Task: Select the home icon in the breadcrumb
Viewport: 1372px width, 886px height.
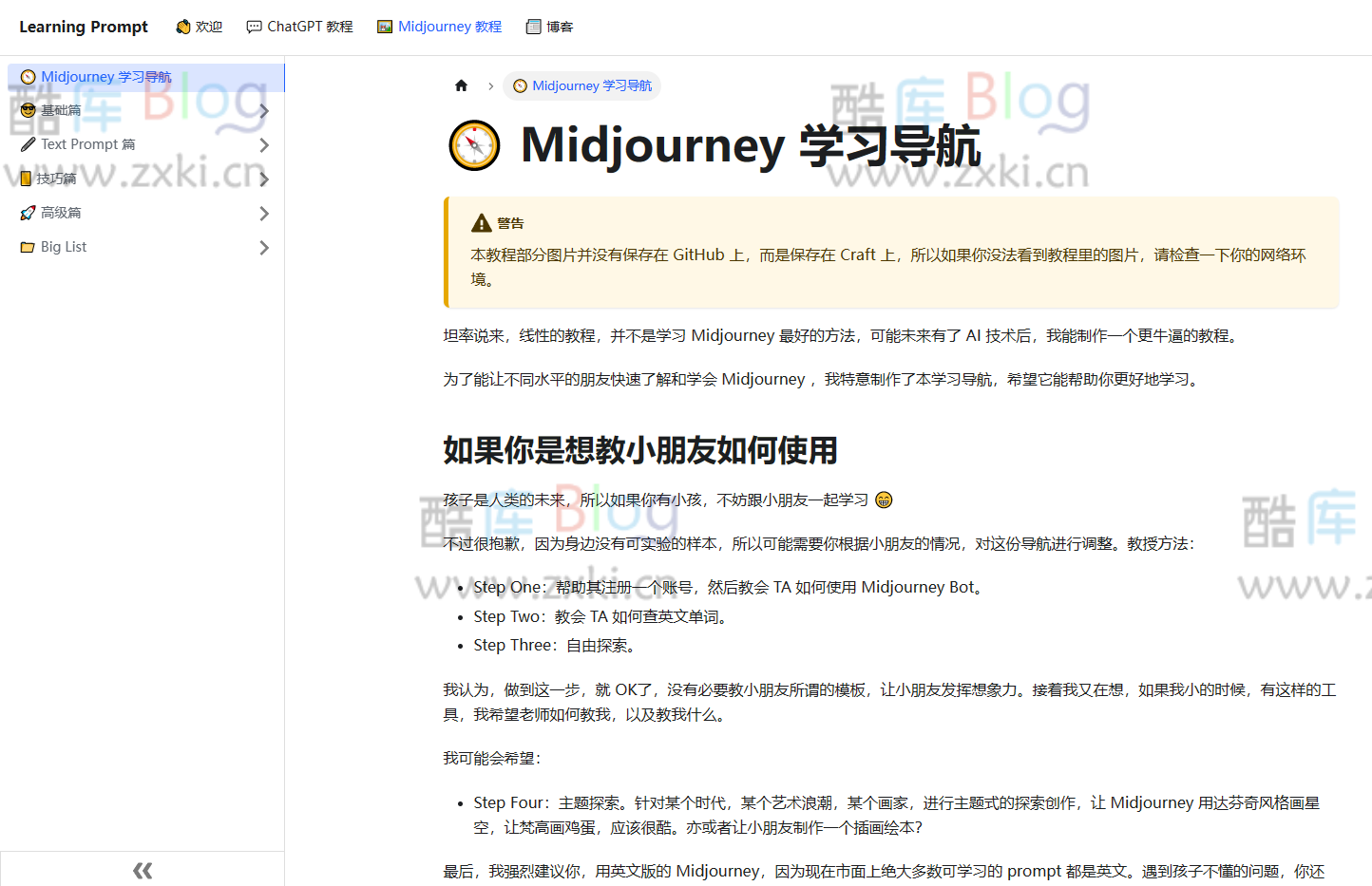Action: pyautogui.click(x=461, y=85)
